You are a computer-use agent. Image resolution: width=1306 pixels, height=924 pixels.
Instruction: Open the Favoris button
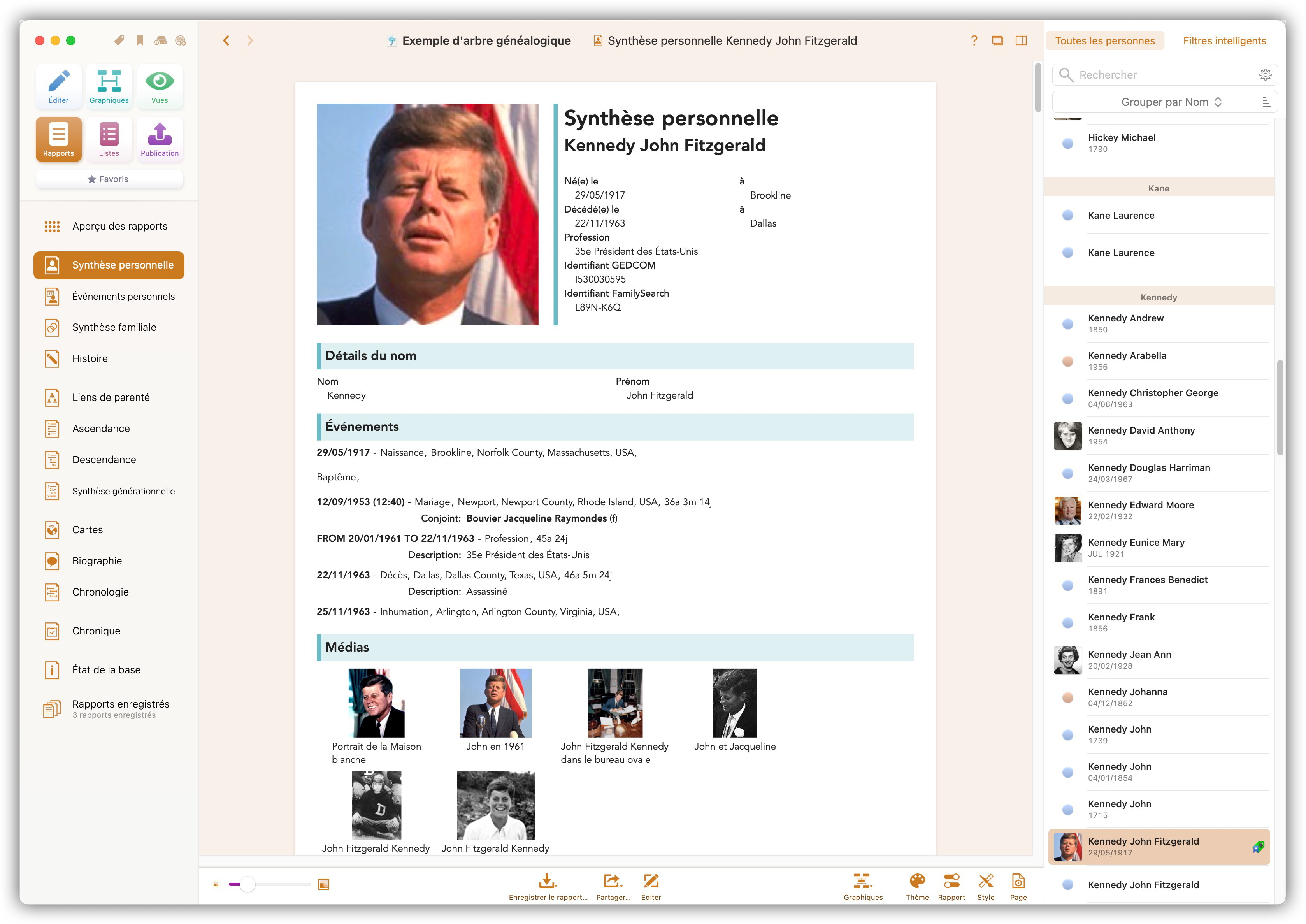(109, 179)
